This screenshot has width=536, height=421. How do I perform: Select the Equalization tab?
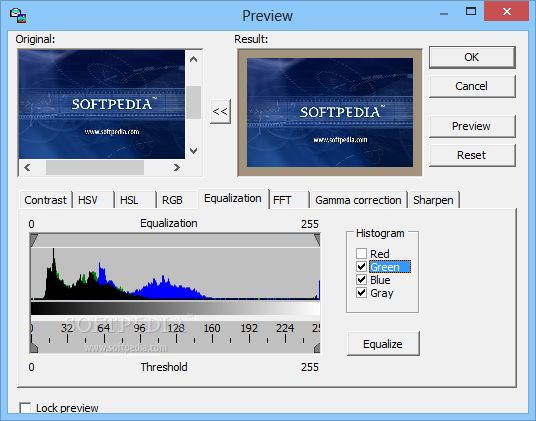233,199
